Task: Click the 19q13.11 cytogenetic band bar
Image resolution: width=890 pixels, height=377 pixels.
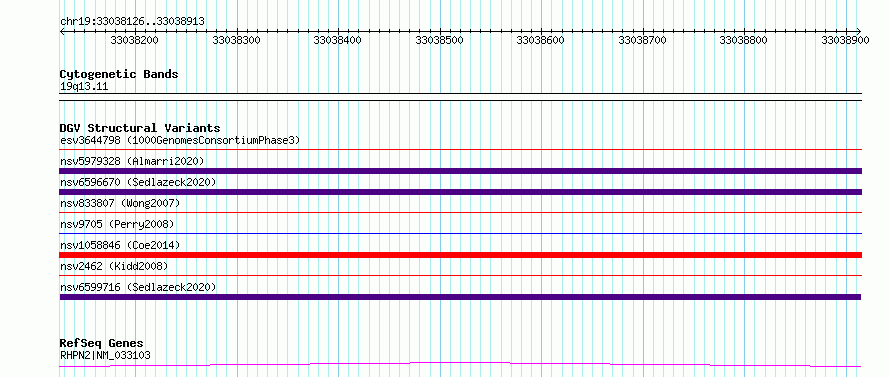Action: (x=460, y=97)
